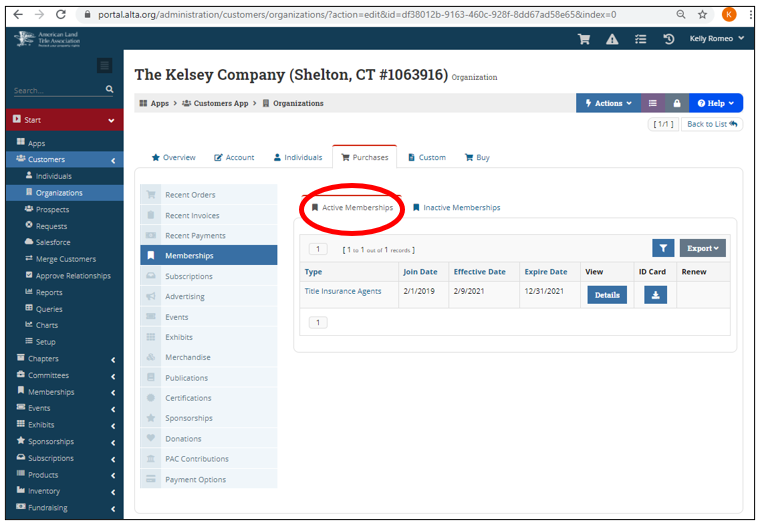Open PAC Contributions in purchases list
This screenshot has height=526, width=760.
tap(209, 459)
